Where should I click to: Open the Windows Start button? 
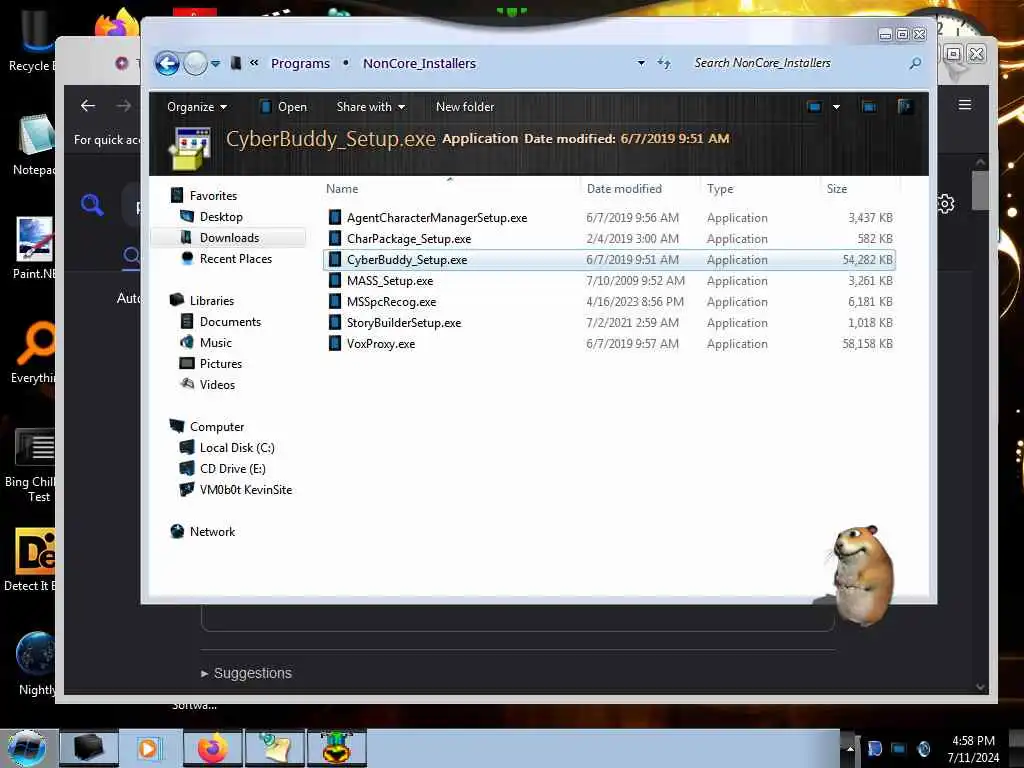coord(27,748)
